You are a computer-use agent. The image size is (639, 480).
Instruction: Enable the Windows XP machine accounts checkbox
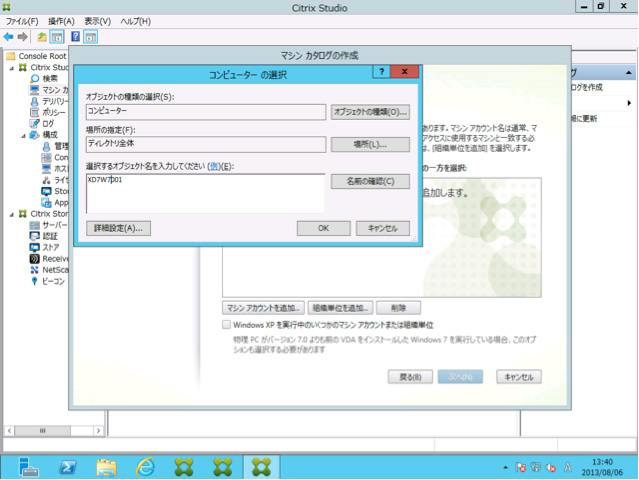pos(227,325)
